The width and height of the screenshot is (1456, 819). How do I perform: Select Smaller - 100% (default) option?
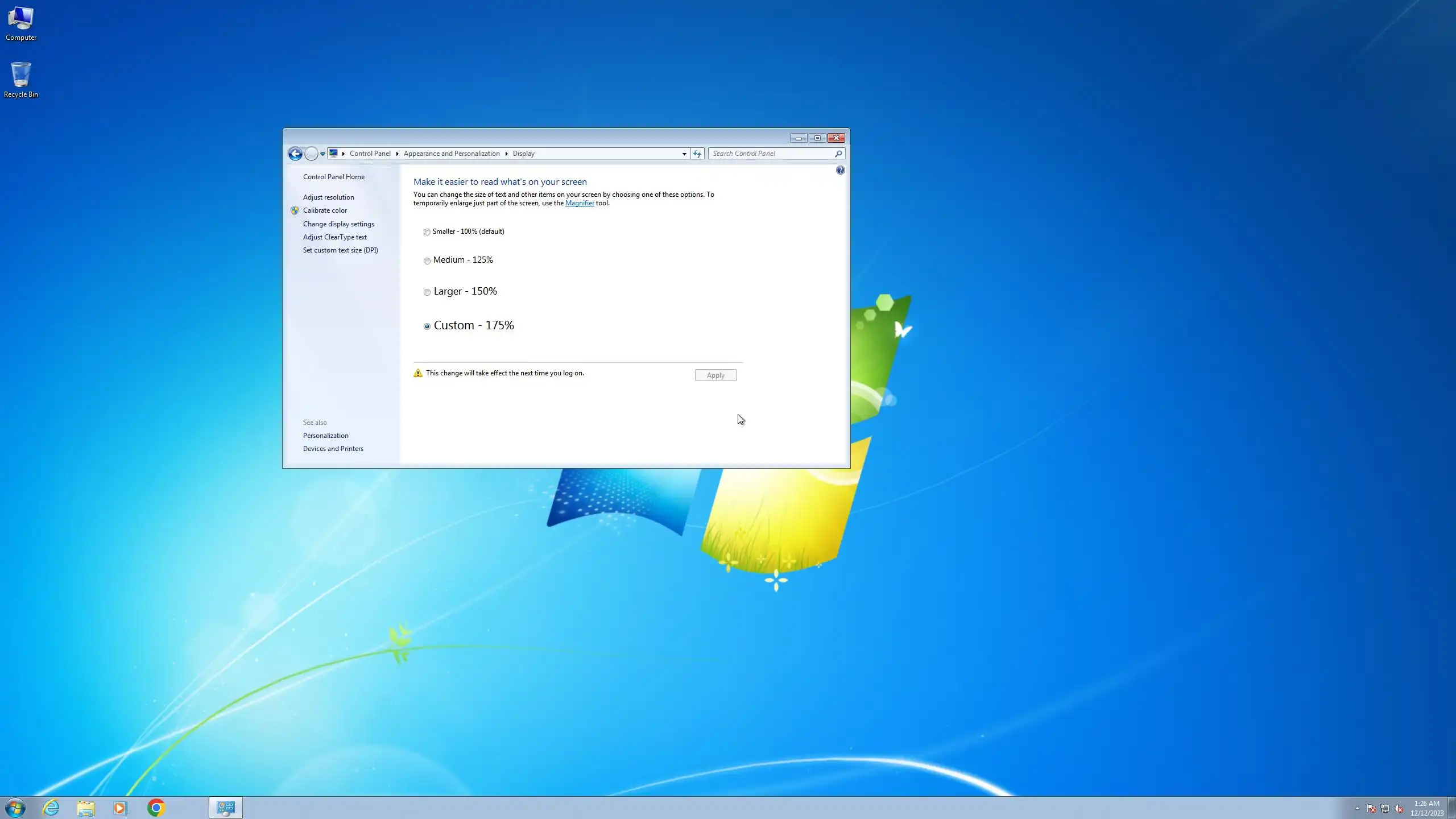427,232
